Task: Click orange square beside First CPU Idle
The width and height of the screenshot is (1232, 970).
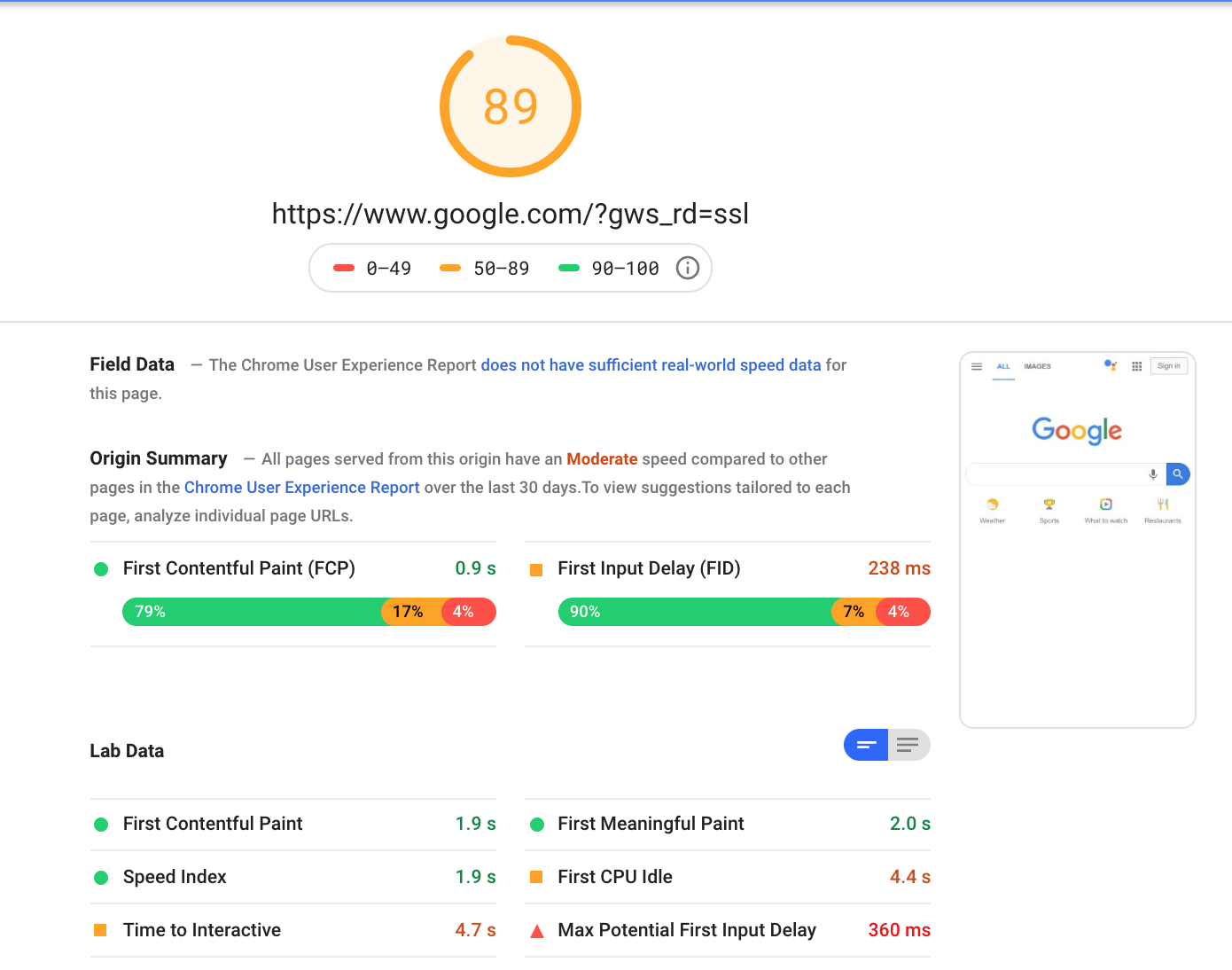Action: coord(536,877)
